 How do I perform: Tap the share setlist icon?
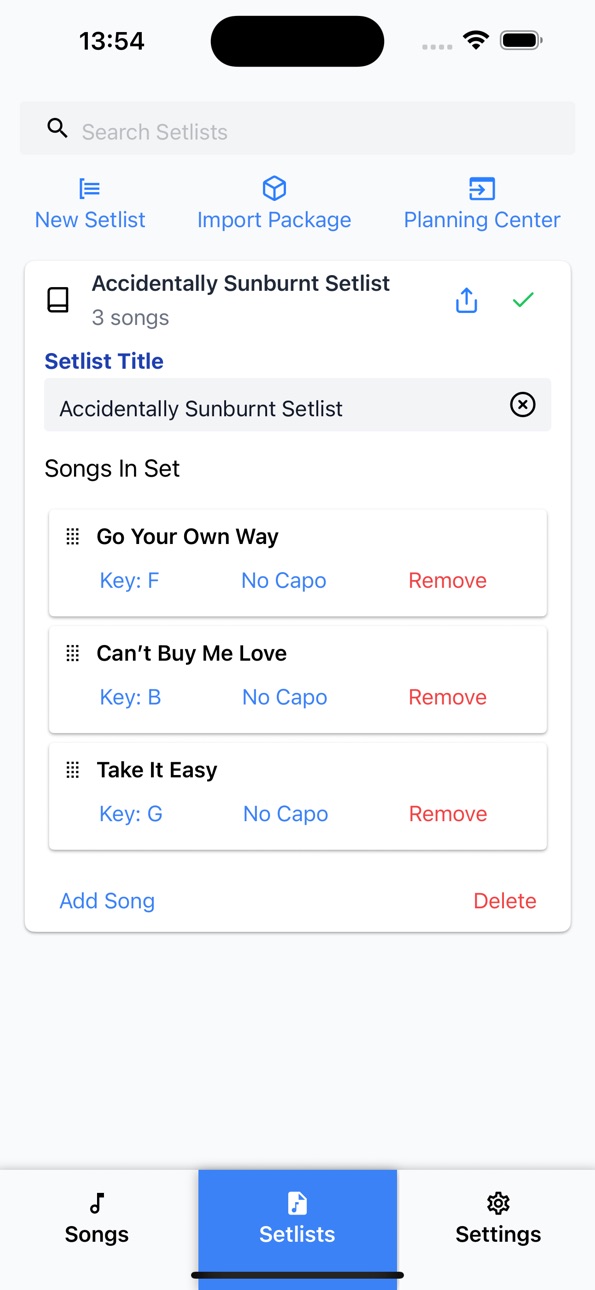coord(466,300)
